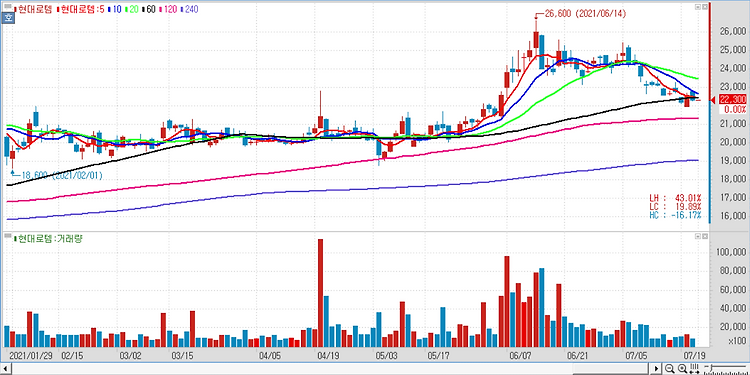This screenshot has width=750, height=375.
Task: Click the LC : 19.89% statistic
Action: pyautogui.click(x=675, y=206)
